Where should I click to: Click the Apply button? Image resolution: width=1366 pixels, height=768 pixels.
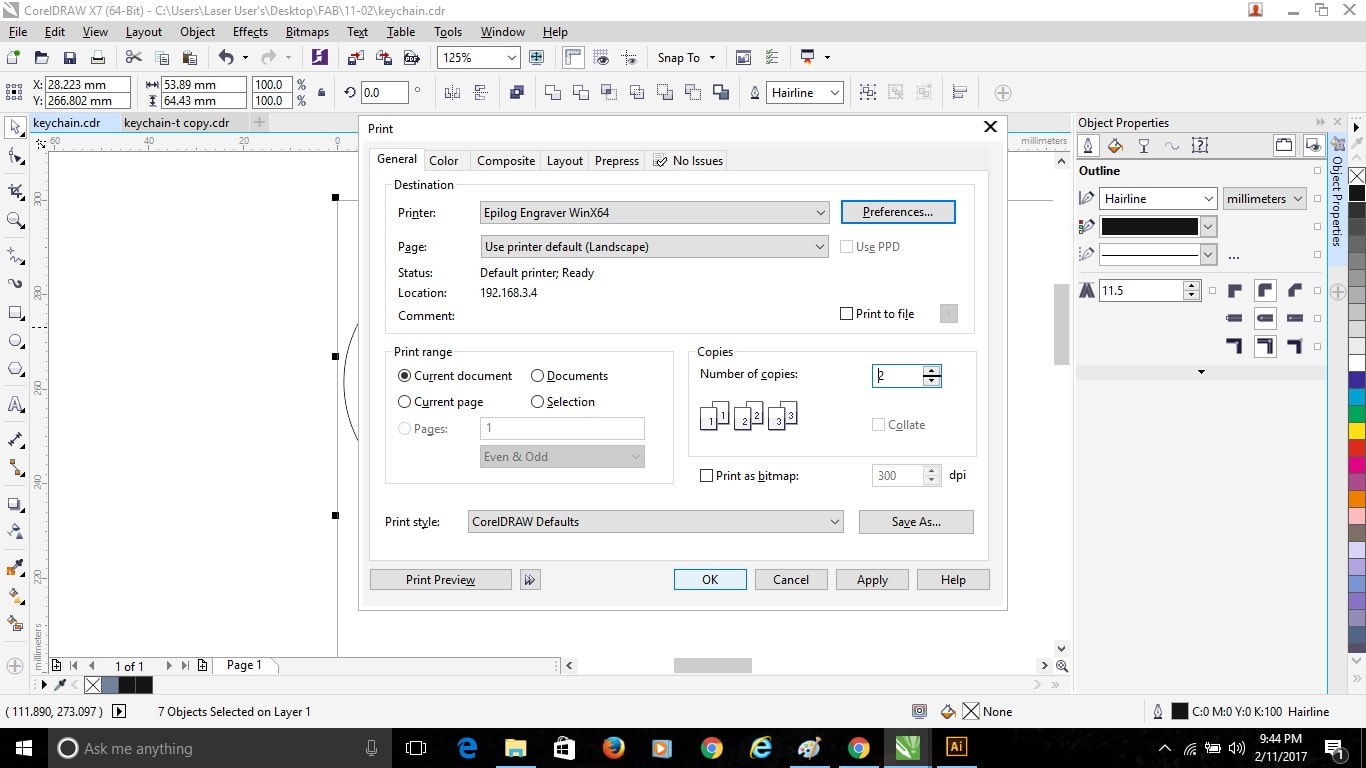[872, 580]
